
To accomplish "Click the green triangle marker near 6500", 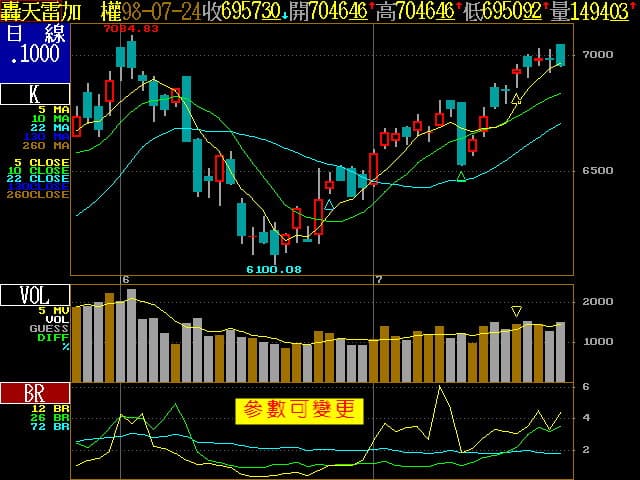I will point(461,177).
